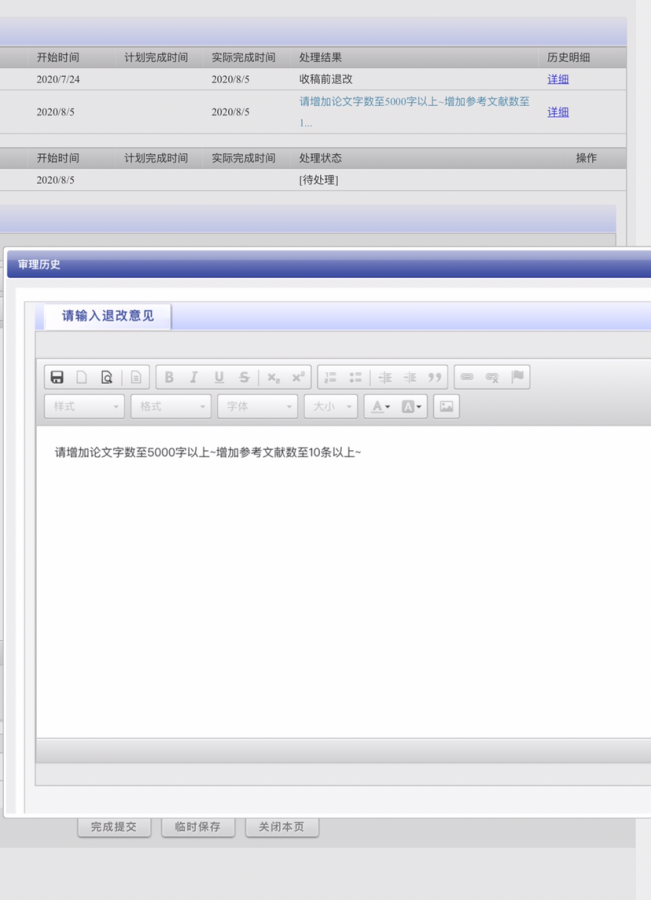Screen dimensions: 651x900
Task: Insert block quote
Action: [435, 377]
